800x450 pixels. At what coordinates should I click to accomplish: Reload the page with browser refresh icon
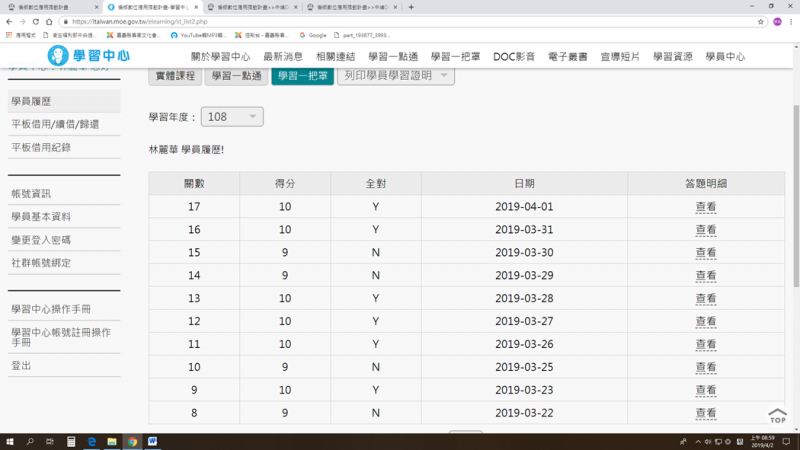(x=51, y=20)
